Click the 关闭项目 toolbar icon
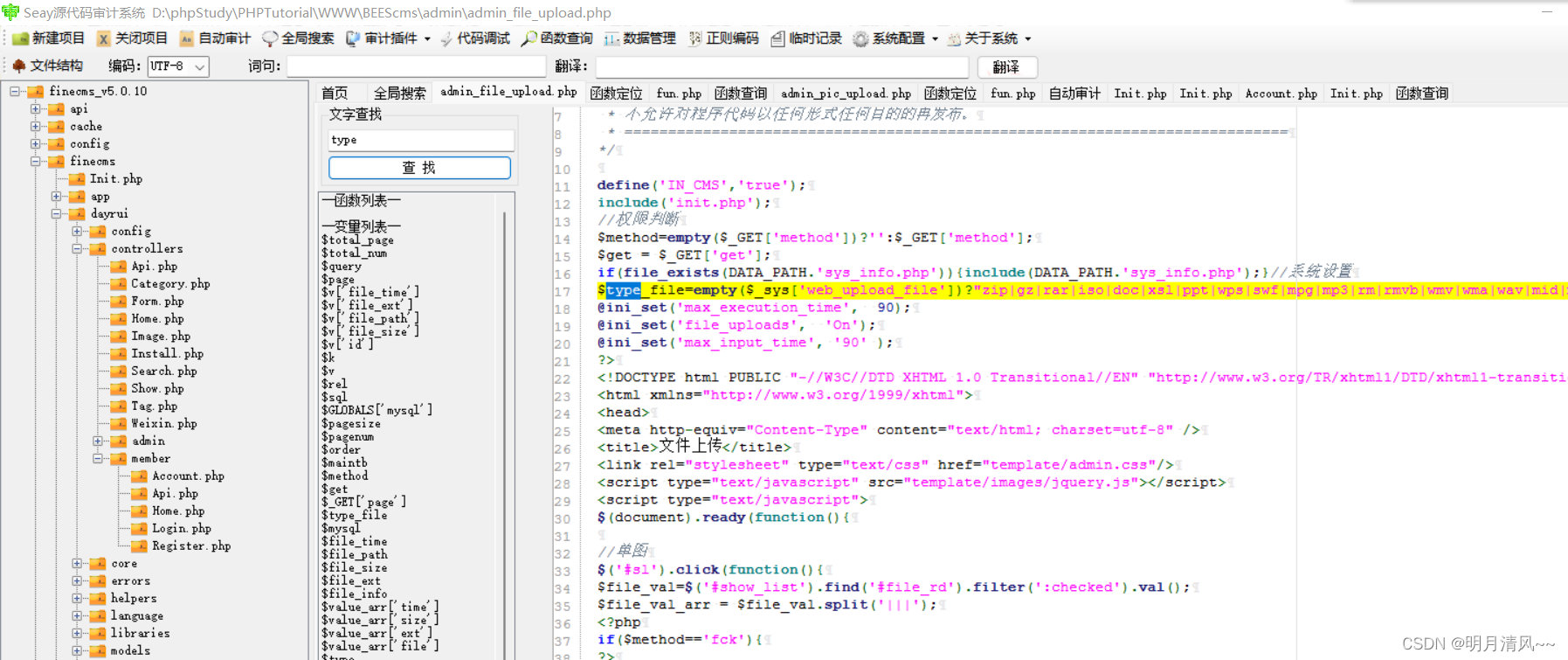The image size is (1568, 660). point(103,38)
